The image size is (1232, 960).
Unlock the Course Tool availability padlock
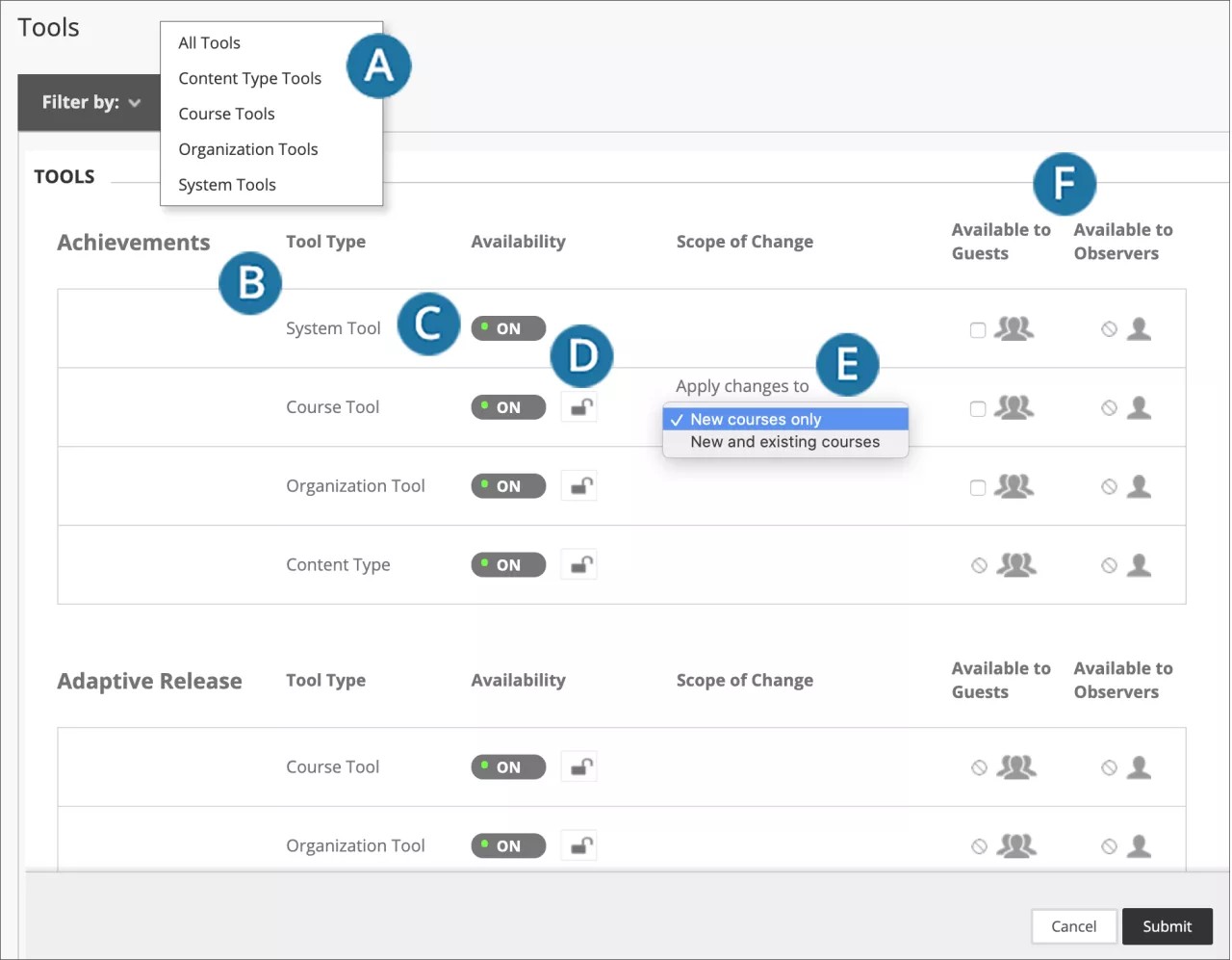coord(578,406)
